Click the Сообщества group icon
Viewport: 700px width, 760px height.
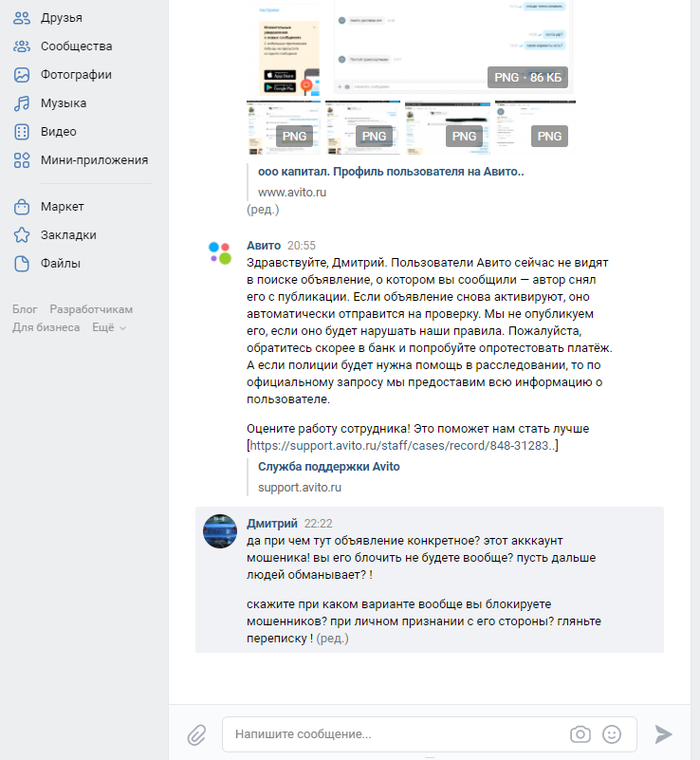pos(21,47)
